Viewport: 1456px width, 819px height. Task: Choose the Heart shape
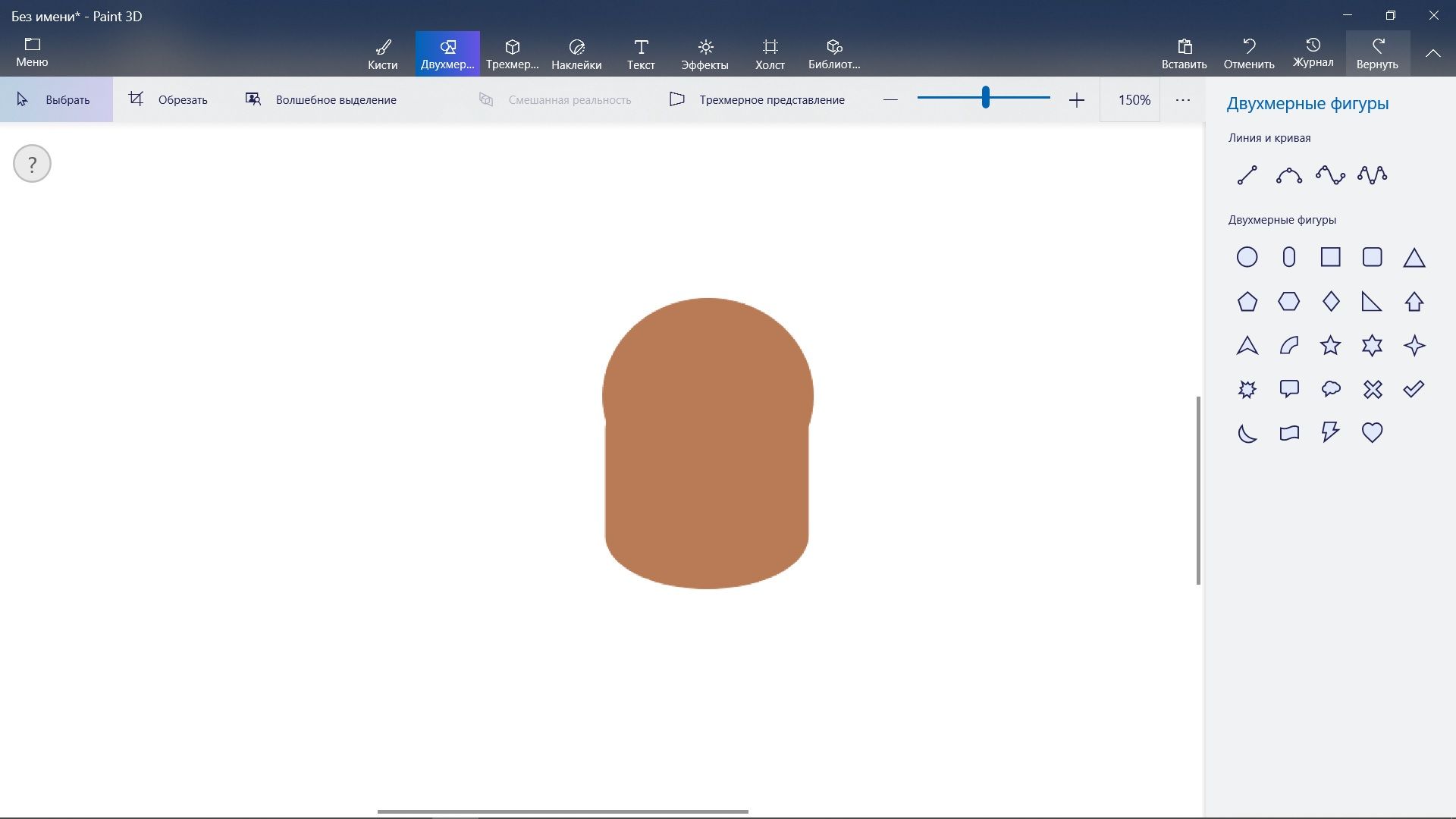pos(1372,433)
